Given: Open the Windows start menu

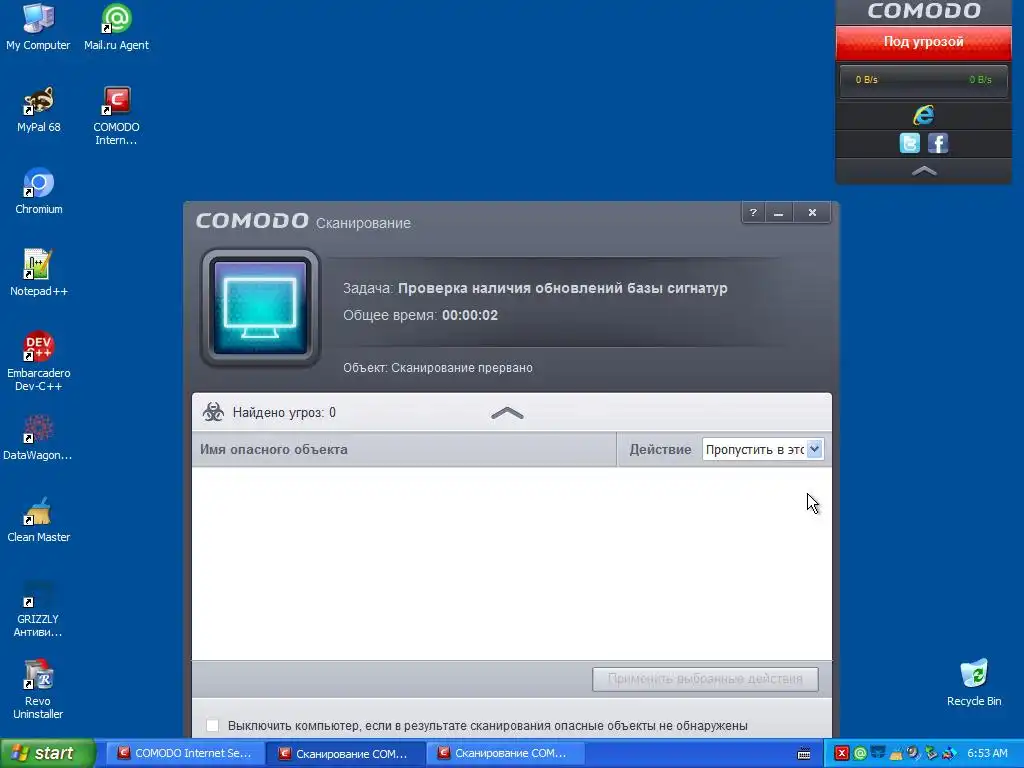Looking at the screenshot, I should coord(47,753).
